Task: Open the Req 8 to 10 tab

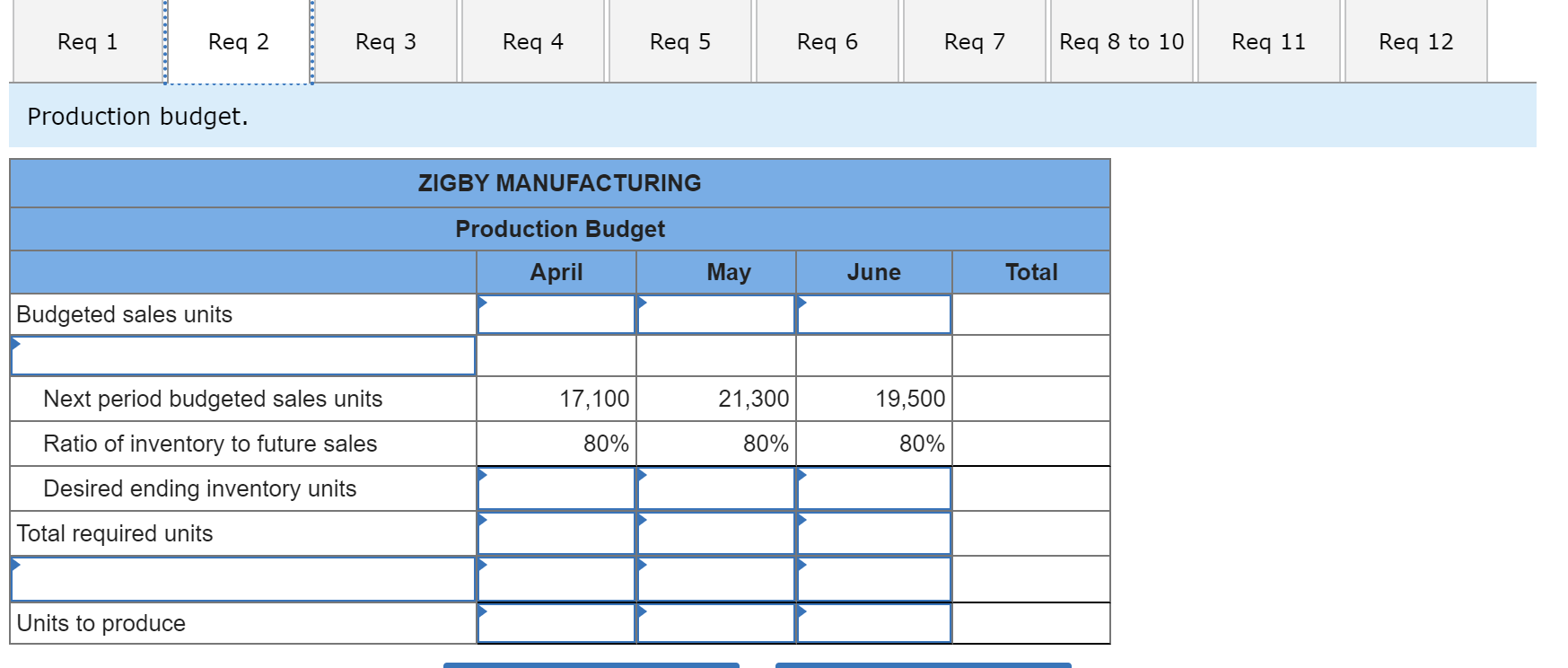Action: pos(1122,41)
